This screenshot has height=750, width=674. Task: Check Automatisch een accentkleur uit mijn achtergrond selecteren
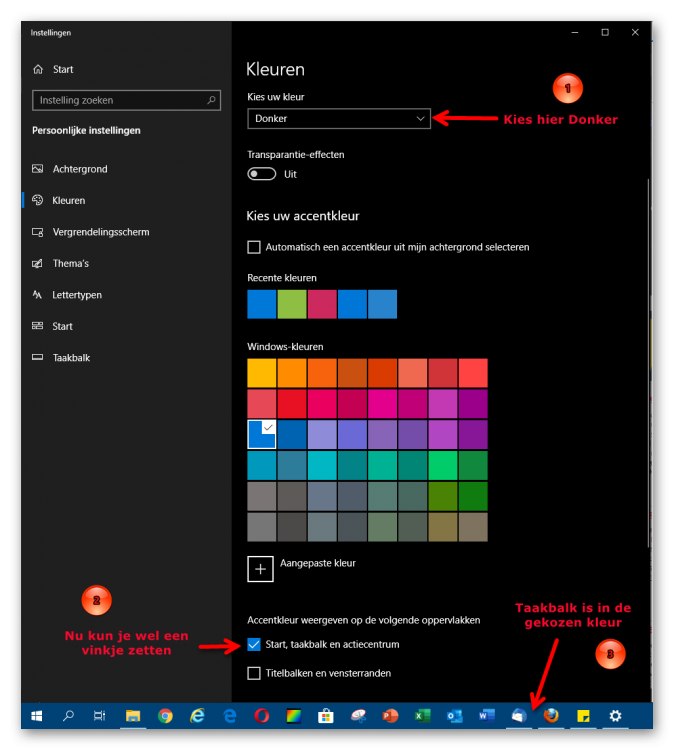click(x=254, y=247)
